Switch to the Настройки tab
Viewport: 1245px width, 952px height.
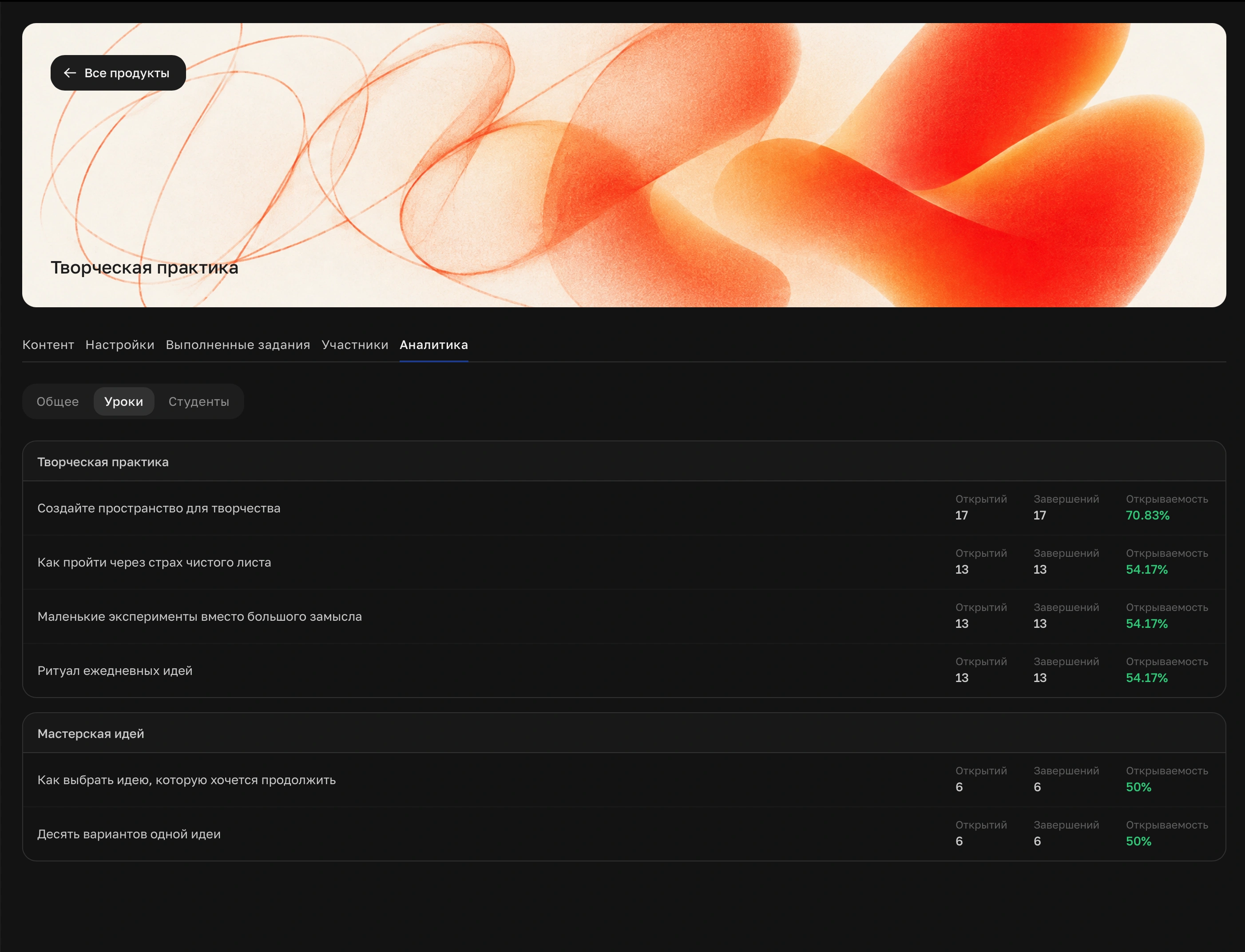[x=119, y=345]
